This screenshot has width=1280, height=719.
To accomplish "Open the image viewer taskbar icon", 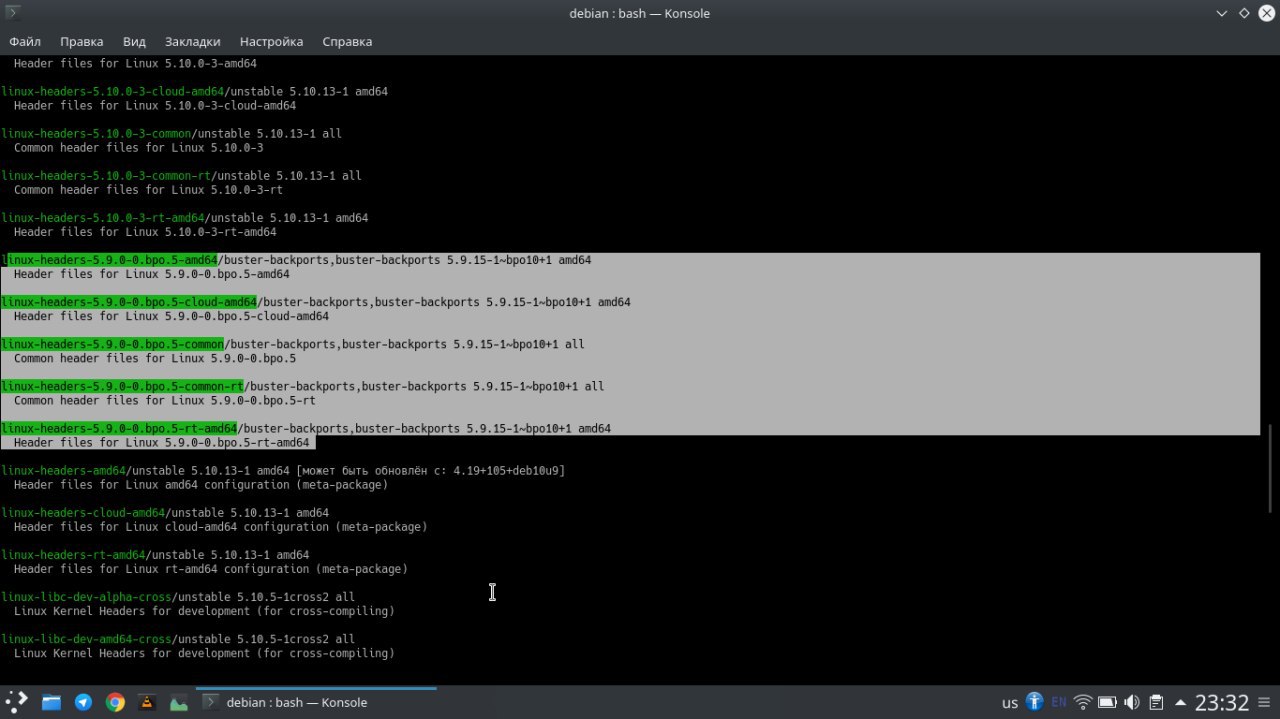I will click(x=179, y=702).
